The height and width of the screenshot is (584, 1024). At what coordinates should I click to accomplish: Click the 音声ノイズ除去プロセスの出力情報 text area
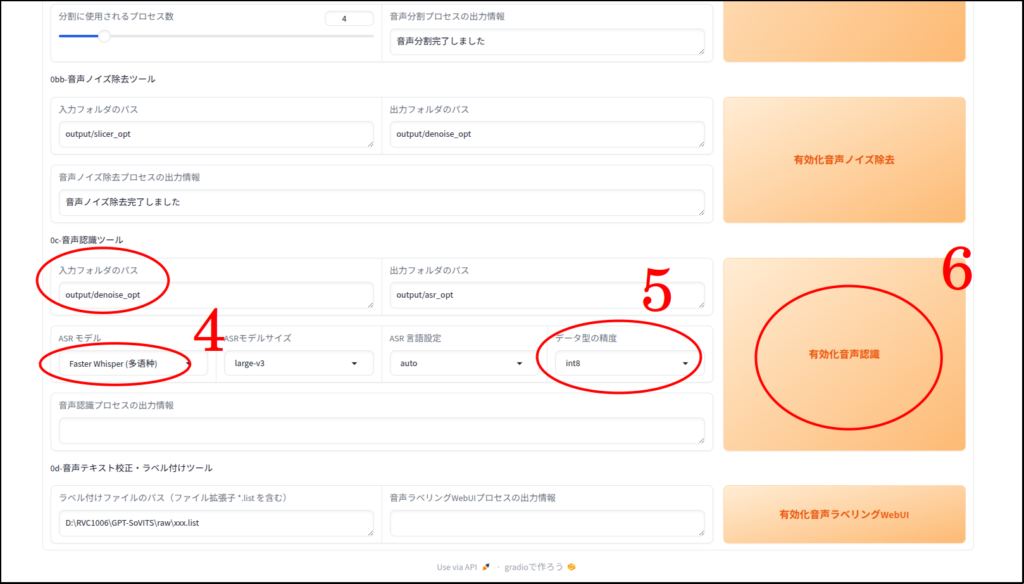381,202
